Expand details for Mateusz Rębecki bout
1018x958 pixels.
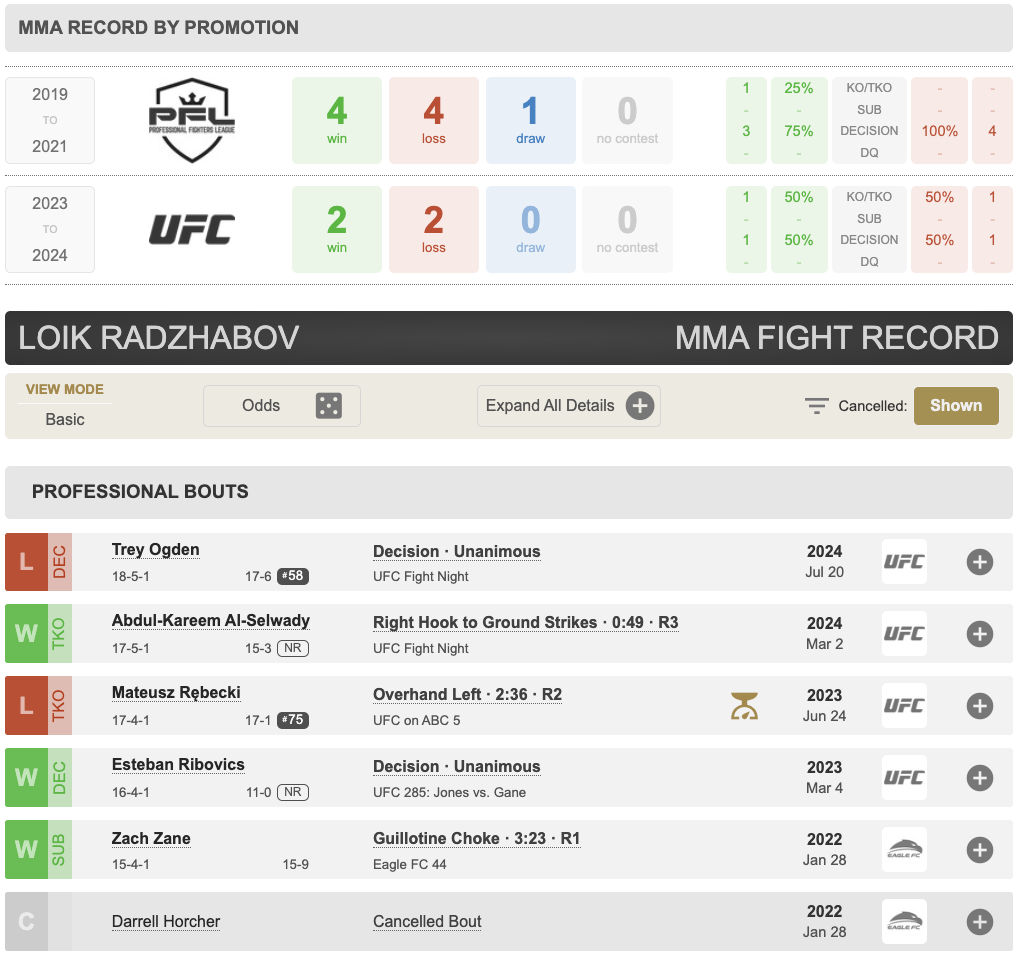tap(979, 706)
